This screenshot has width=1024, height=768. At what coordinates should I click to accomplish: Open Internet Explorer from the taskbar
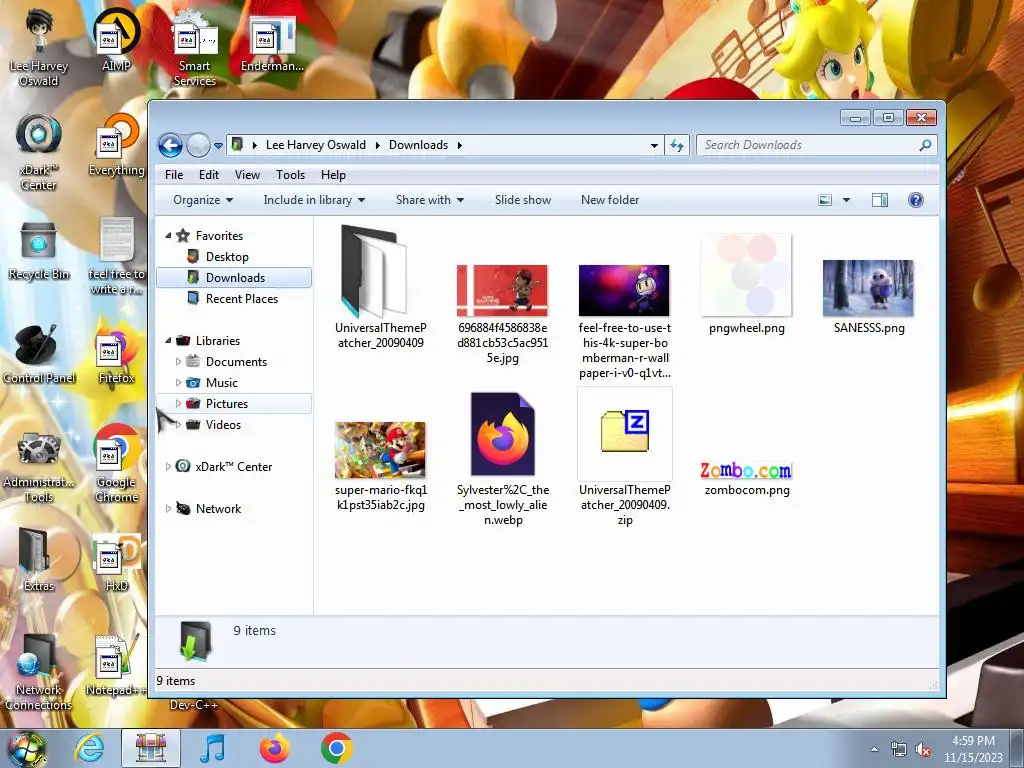pyautogui.click(x=89, y=748)
